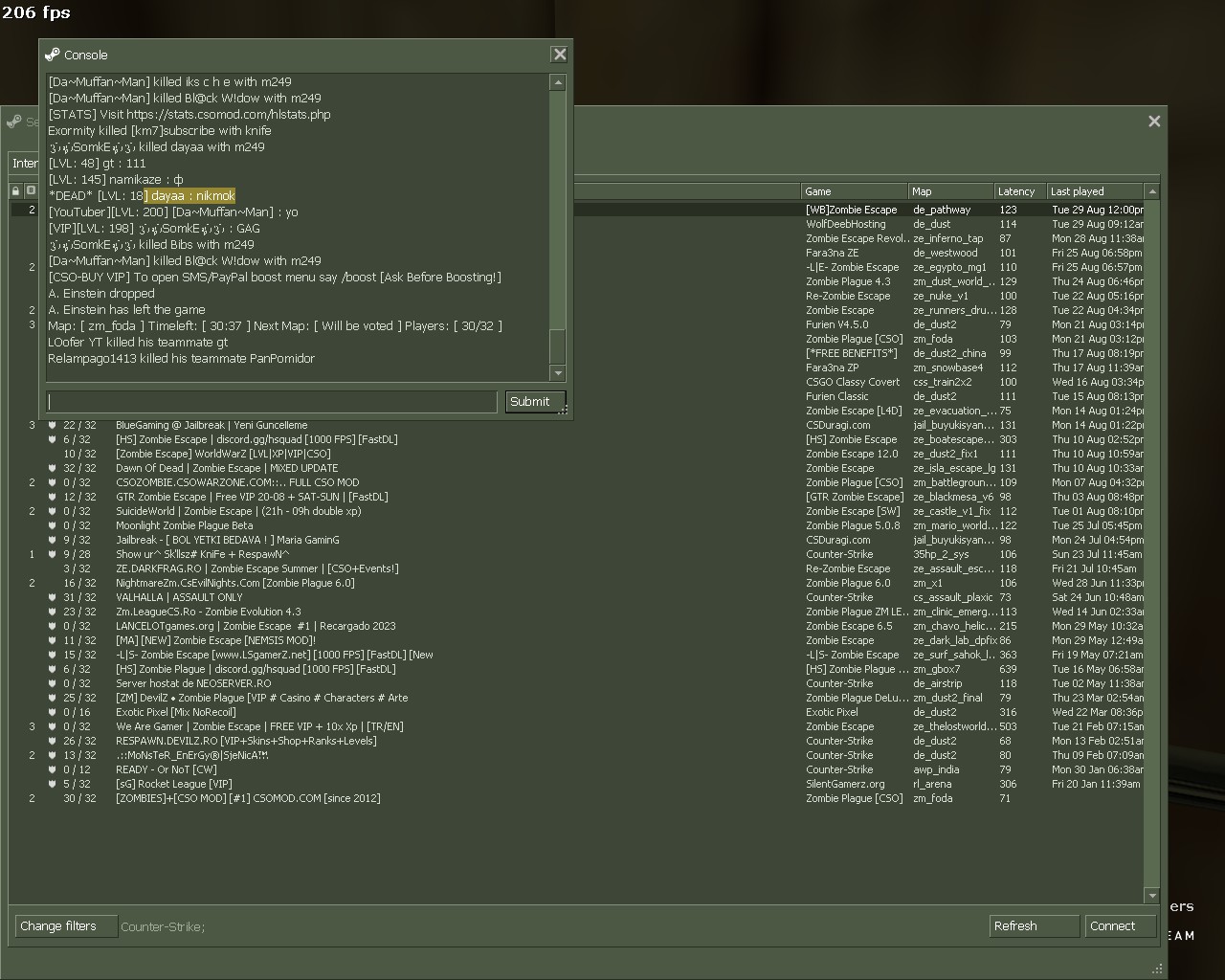Click VAC shield of RESPAWN.DEVILZ.RO row

tap(52, 741)
